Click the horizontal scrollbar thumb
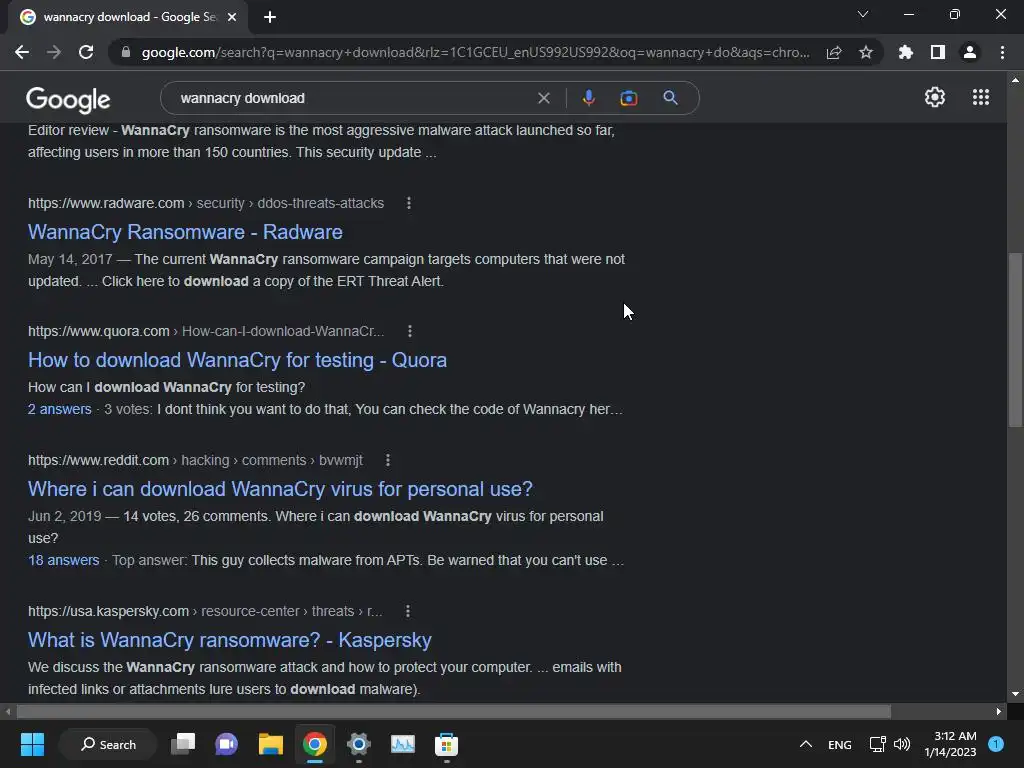Viewport: 1024px width, 768px height. coord(454,711)
